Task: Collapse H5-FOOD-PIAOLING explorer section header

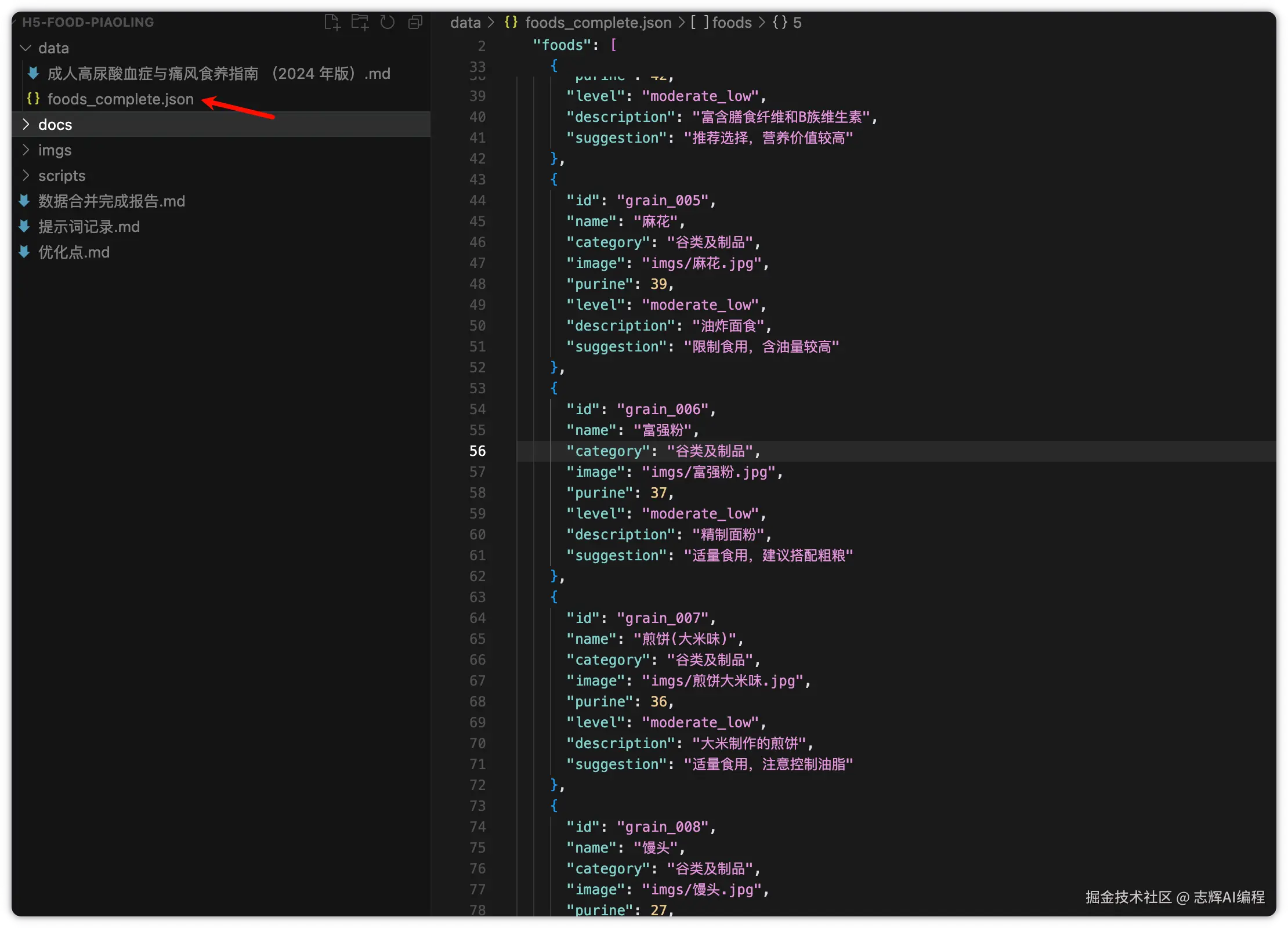Action: [x=87, y=22]
